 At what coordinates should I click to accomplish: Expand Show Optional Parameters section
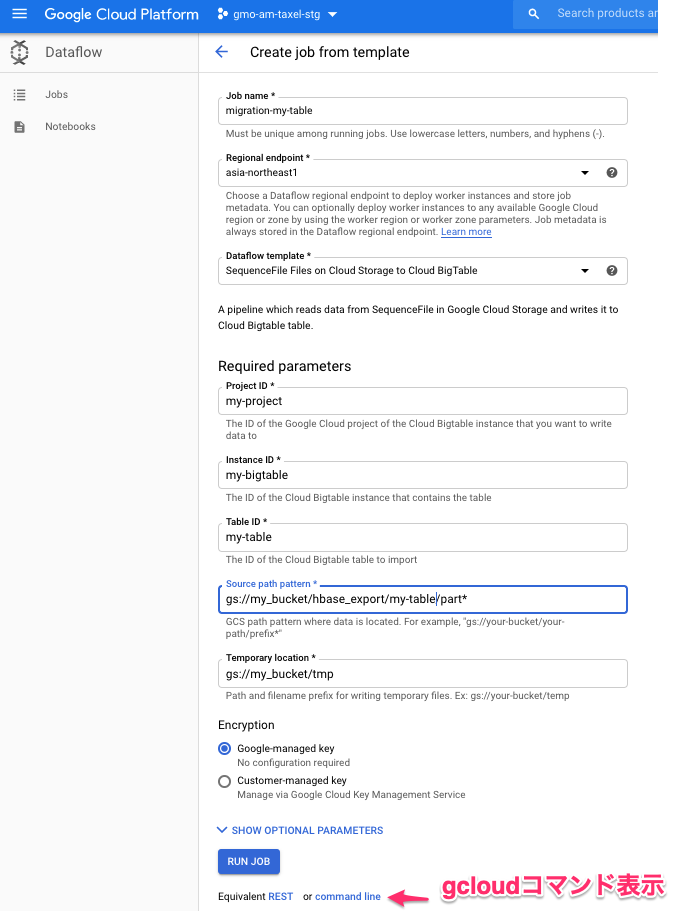click(x=300, y=830)
